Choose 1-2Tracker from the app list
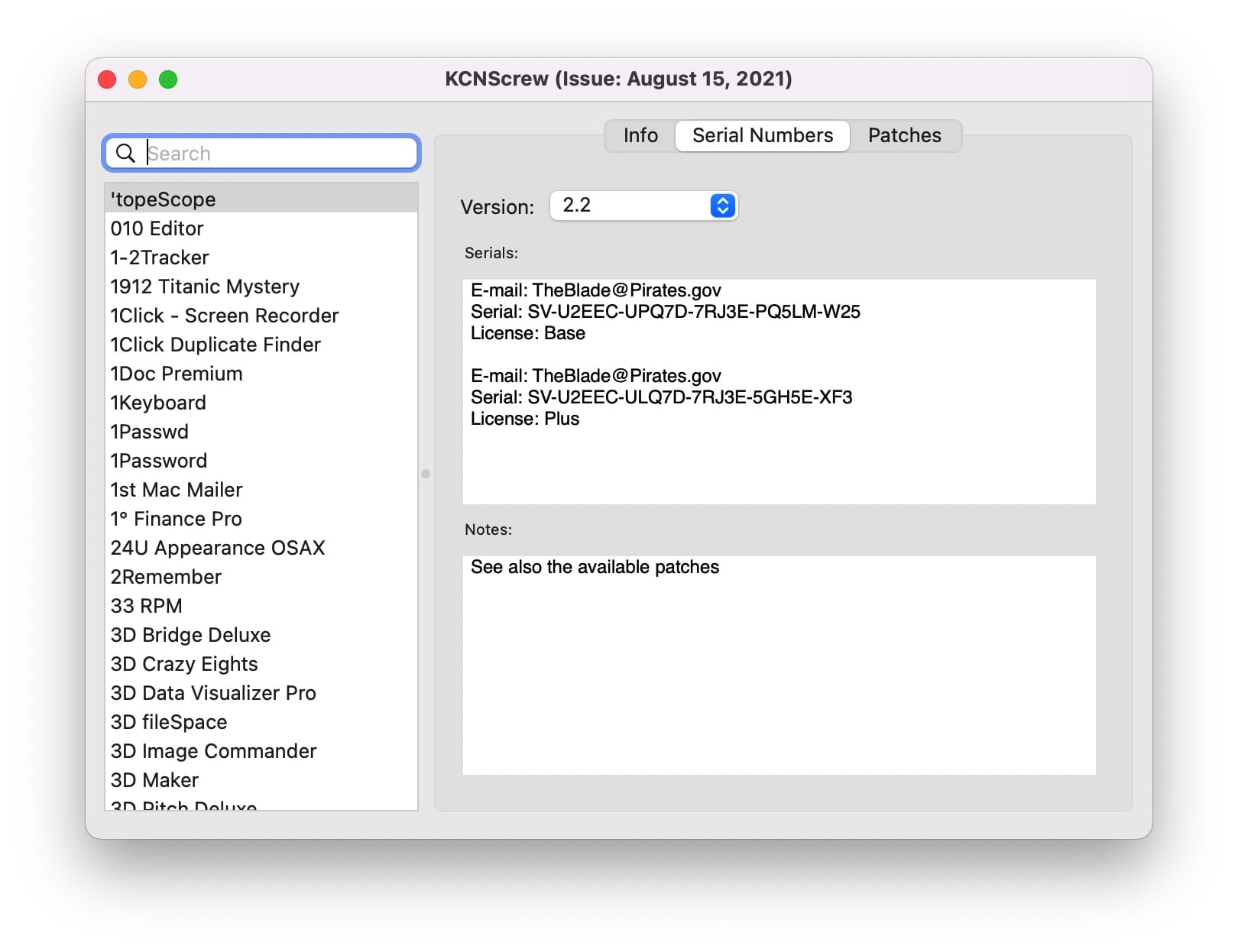The width and height of the screenshot is (1238, 952). (x=261, y=257)
